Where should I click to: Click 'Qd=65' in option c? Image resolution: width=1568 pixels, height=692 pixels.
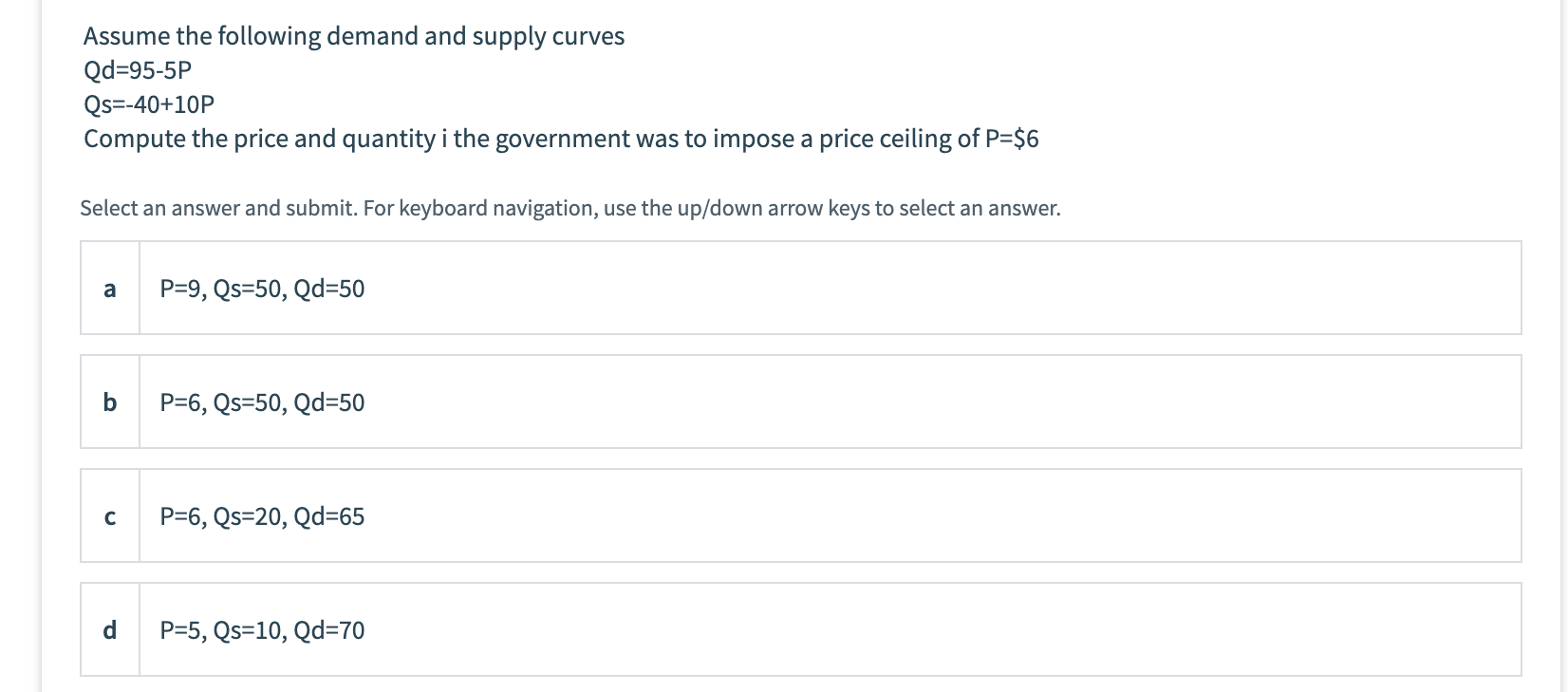[329, 516]
